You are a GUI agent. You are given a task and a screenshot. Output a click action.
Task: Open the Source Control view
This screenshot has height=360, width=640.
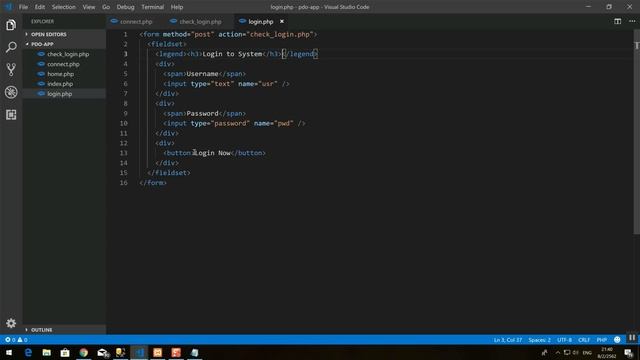[x=11, y=69]
